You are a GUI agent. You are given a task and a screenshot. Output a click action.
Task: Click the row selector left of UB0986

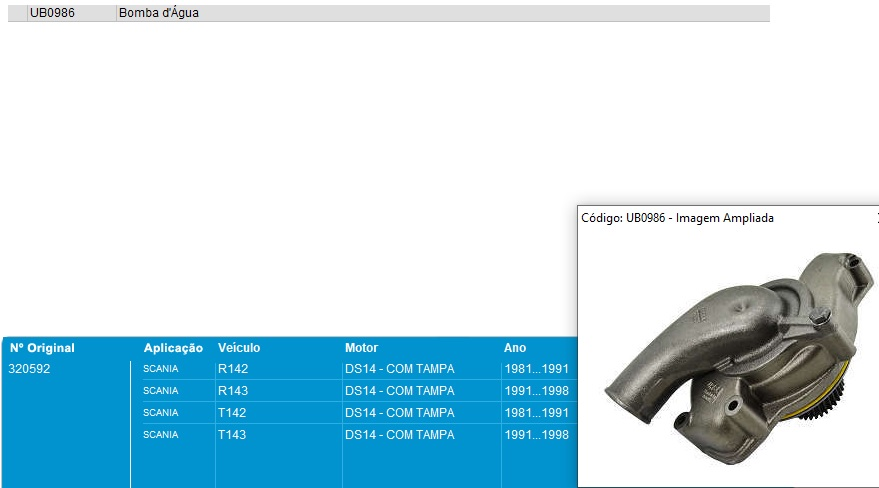click(x=18, y=13)
